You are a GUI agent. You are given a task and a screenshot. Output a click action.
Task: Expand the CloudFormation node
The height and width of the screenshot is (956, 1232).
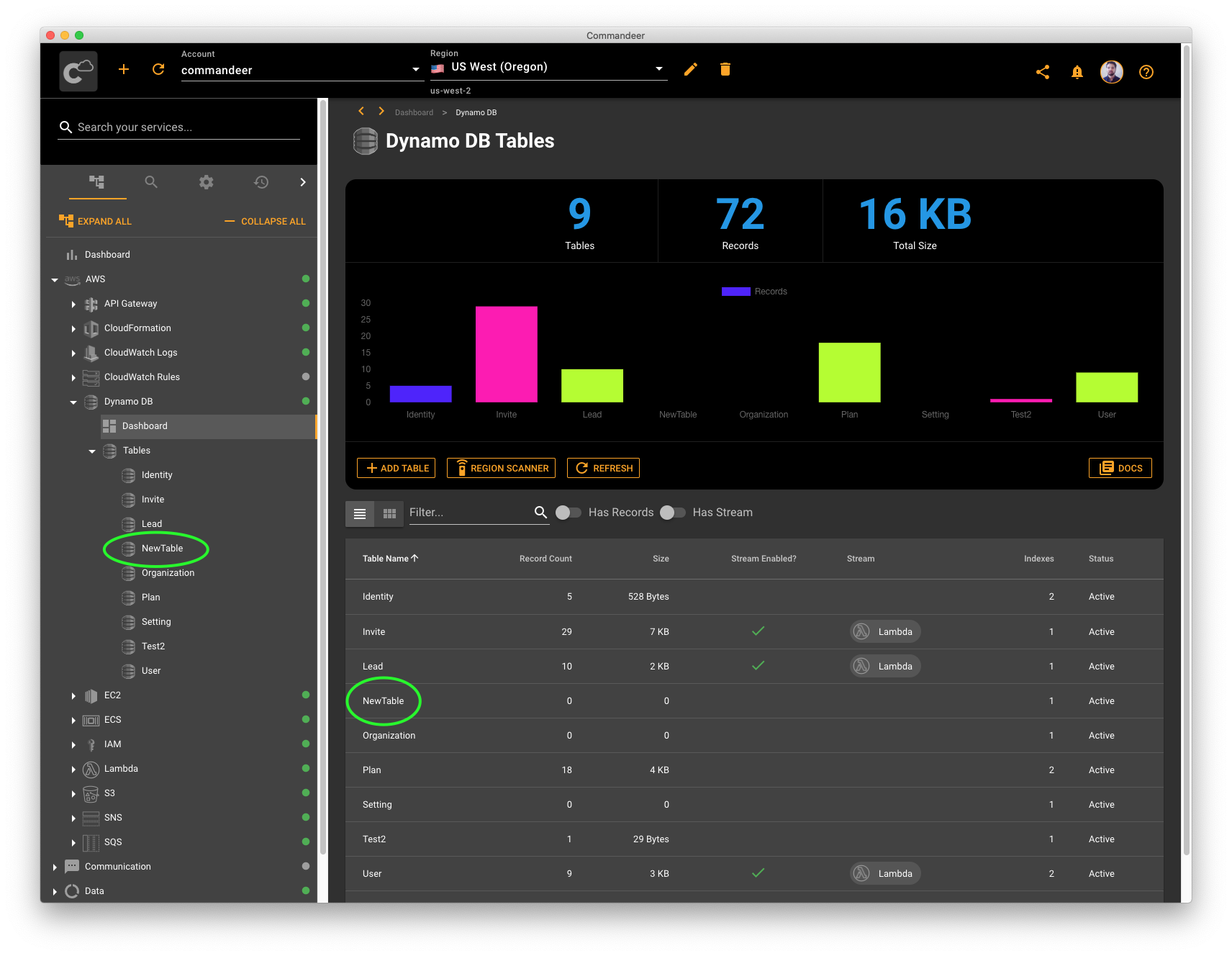[73, 328]
